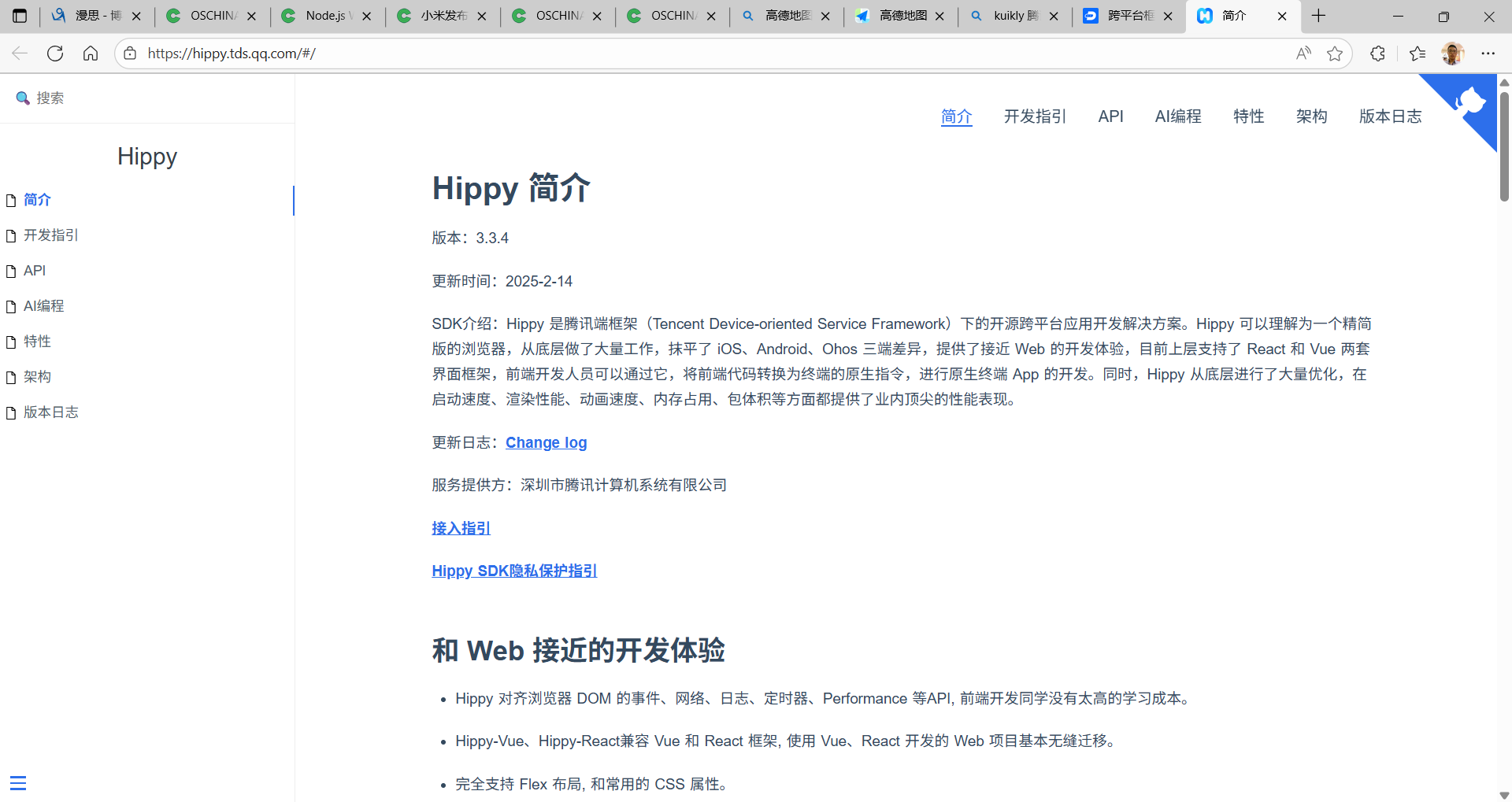Click the heading "和 Web 接近的开发体验"
This screenshot has width=1512, height=802.
coord(579,650)
